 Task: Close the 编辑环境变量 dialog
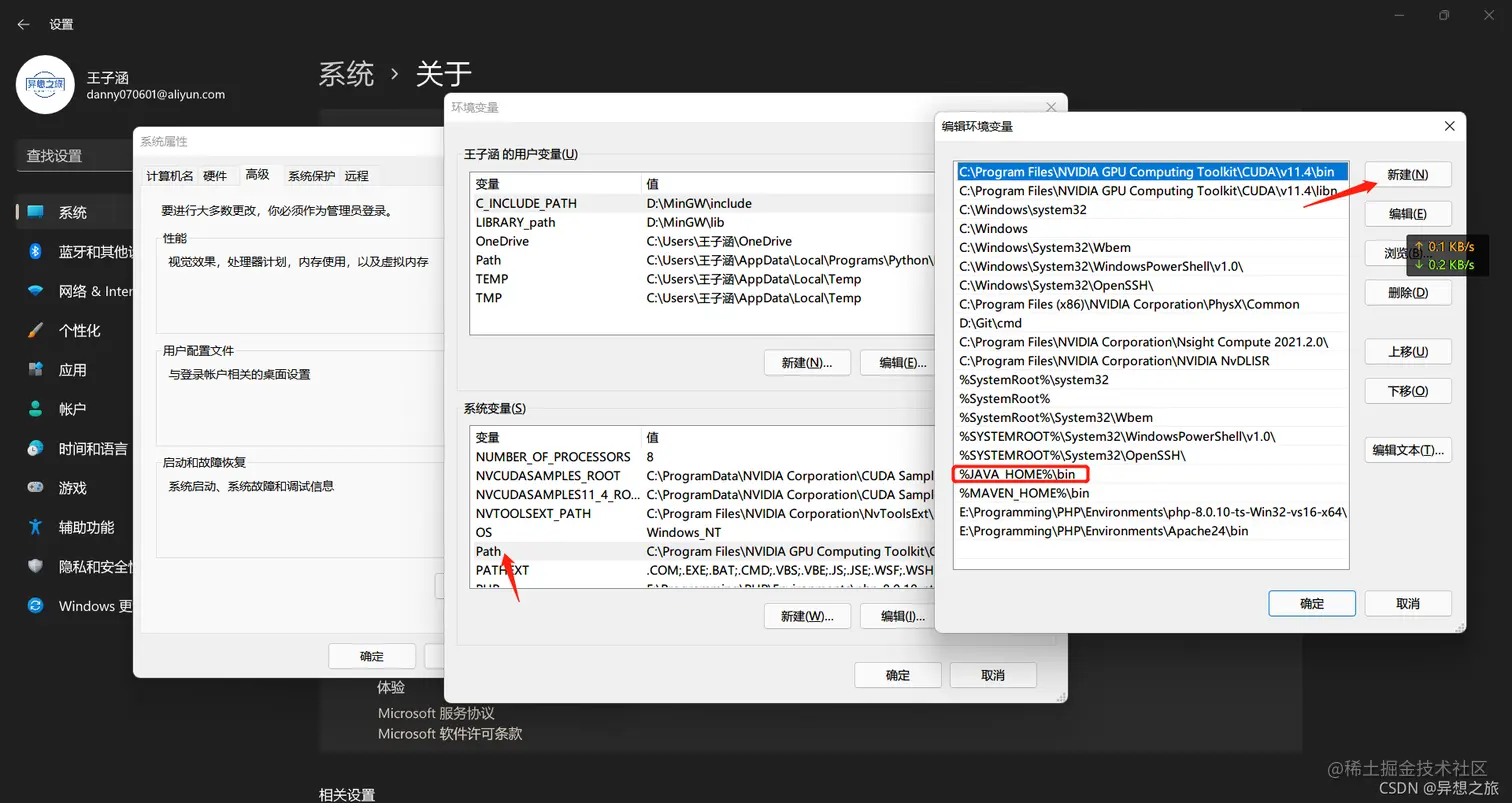[x=1449, y=126]
